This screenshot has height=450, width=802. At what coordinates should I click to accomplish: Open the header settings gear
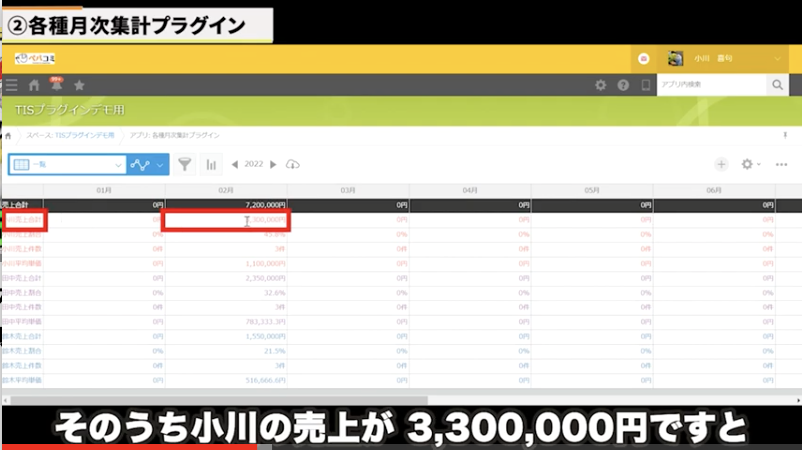[600, 86]
